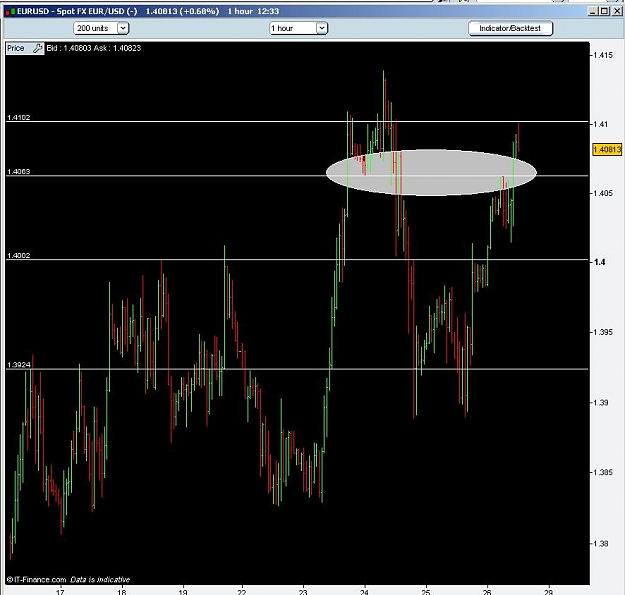625x595 pixels.
Task: Click the IT-Finance.com copyright text
Action: pyautogui.click(x=68, y=579)
